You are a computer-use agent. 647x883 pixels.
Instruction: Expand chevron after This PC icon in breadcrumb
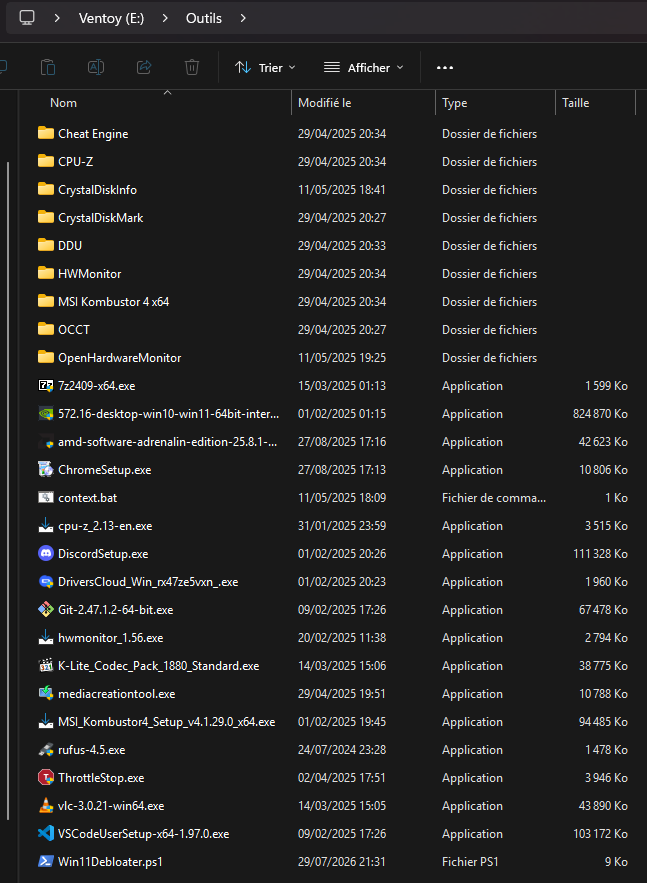pyautogui.click(x=57, y=18)
